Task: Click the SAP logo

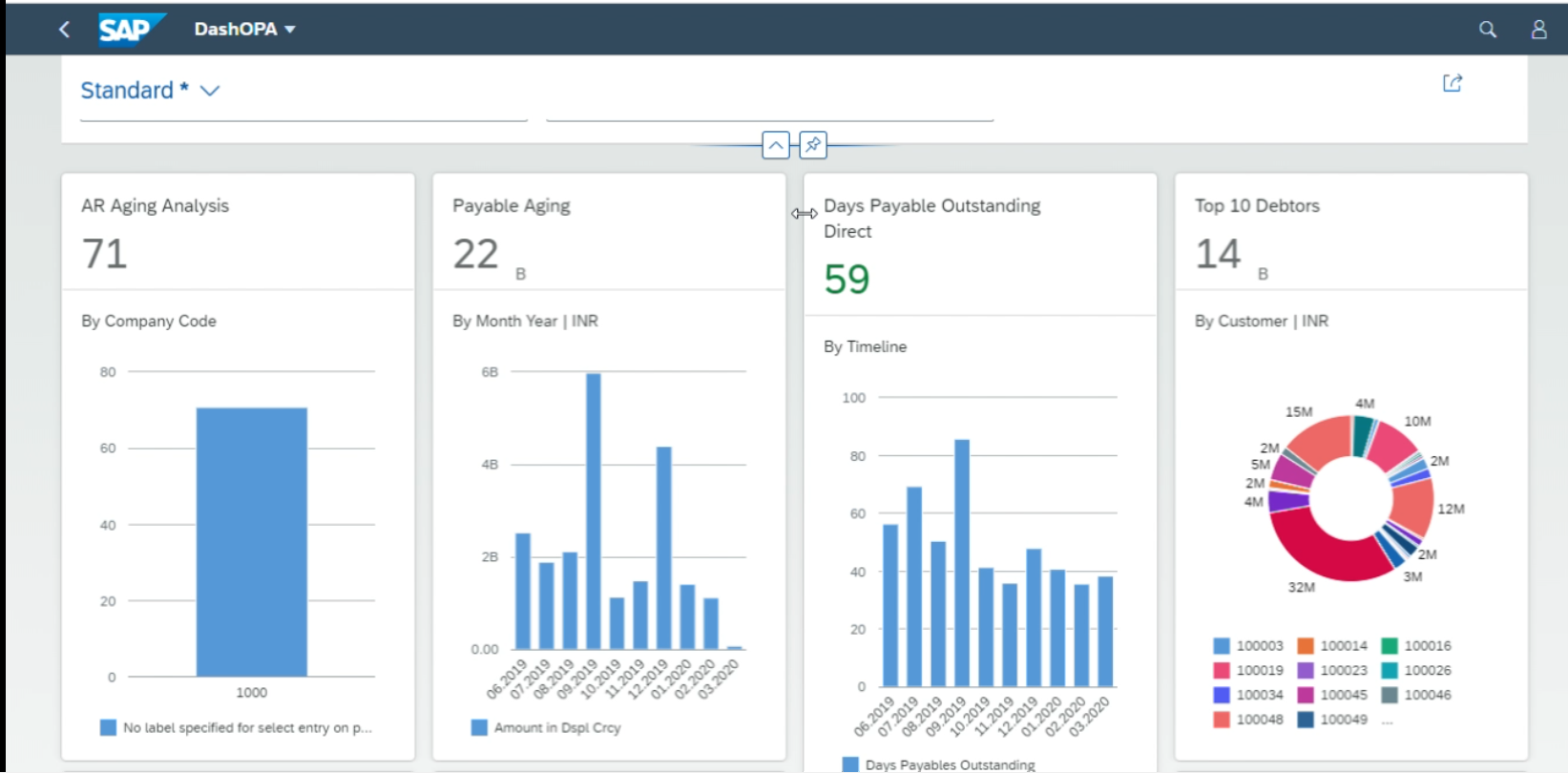Action: (131, 29)
